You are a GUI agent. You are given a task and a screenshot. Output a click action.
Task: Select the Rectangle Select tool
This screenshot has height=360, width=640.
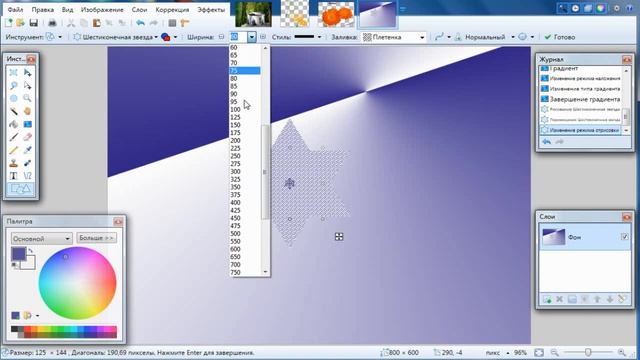point(14,73)
